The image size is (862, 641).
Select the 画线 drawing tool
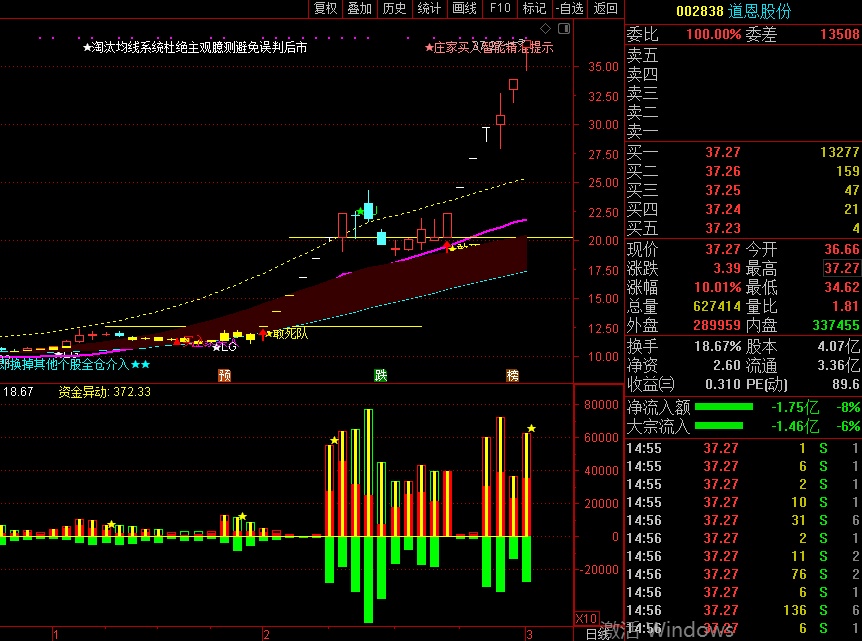point(464,8)
